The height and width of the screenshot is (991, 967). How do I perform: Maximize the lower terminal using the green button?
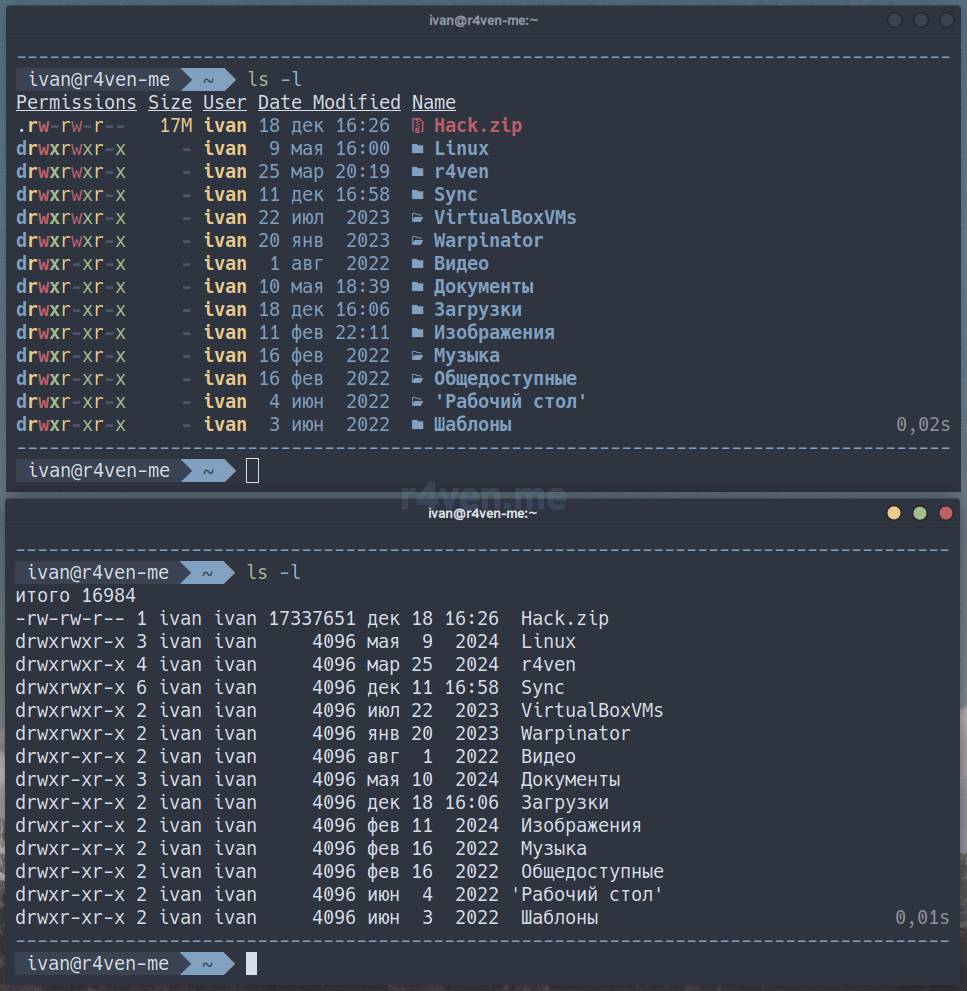pos(919,513)
